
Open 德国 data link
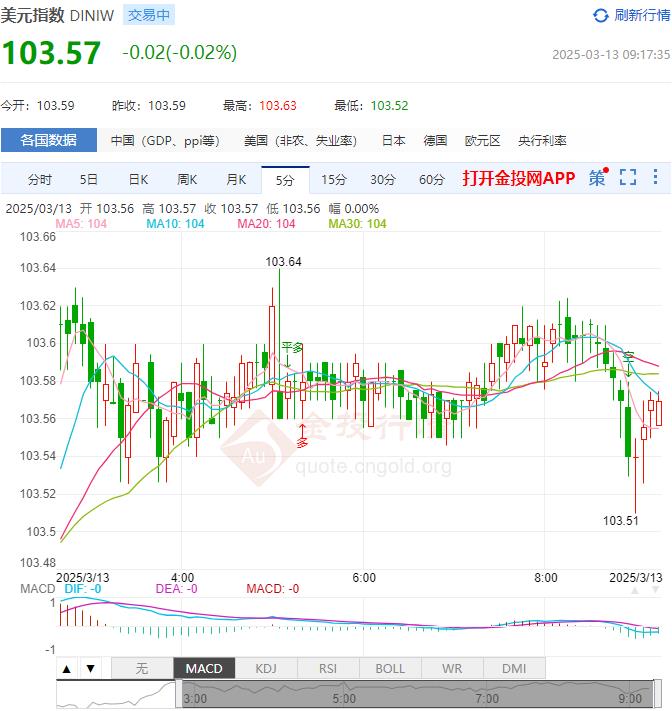[435, 141]
